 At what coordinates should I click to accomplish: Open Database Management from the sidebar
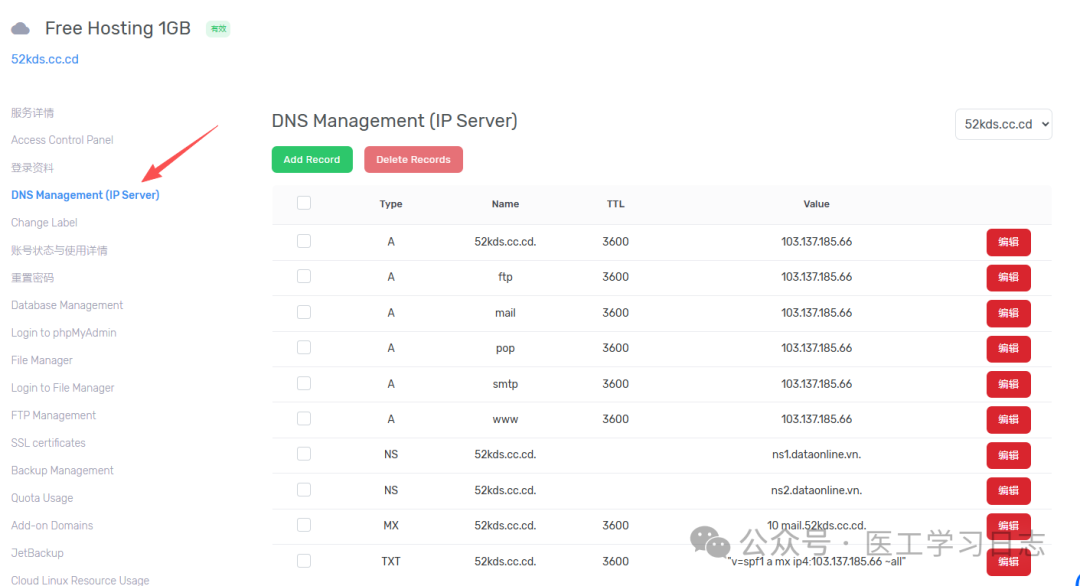67,305
